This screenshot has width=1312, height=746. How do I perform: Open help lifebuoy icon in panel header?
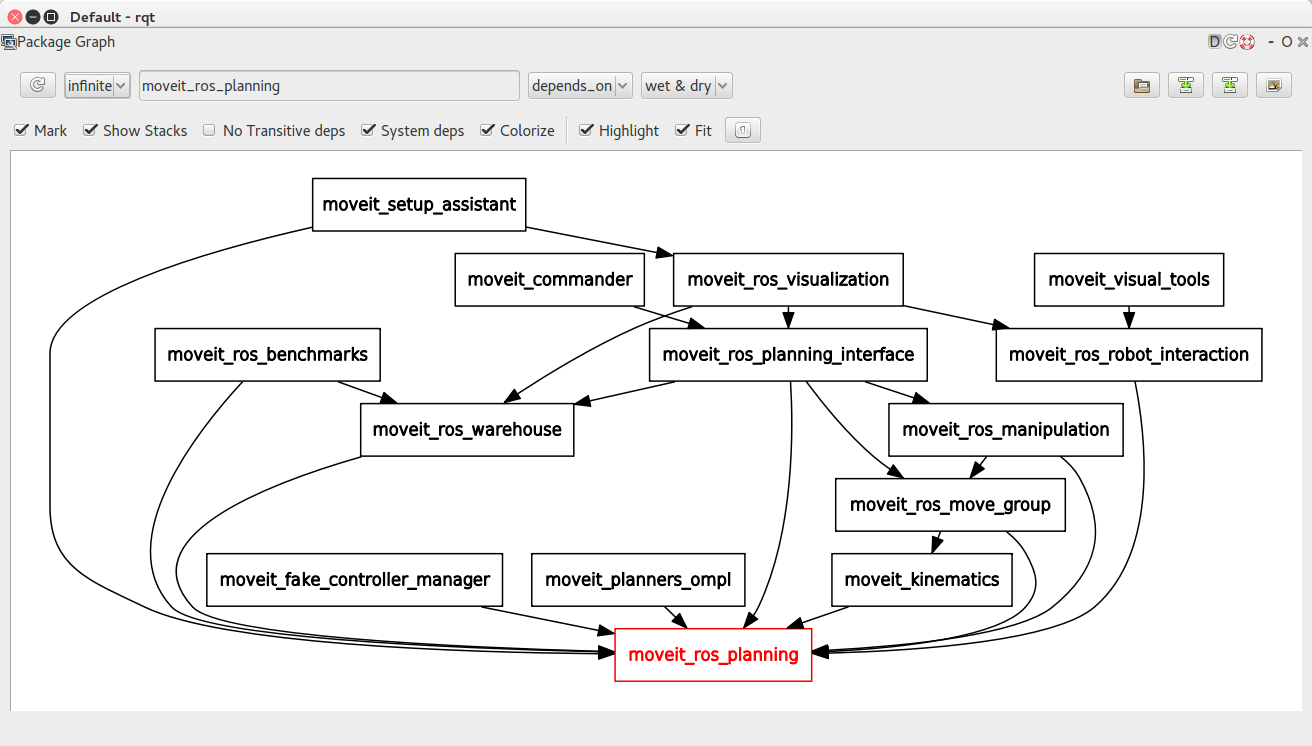pyautogui.click(x=1246, y=42)
